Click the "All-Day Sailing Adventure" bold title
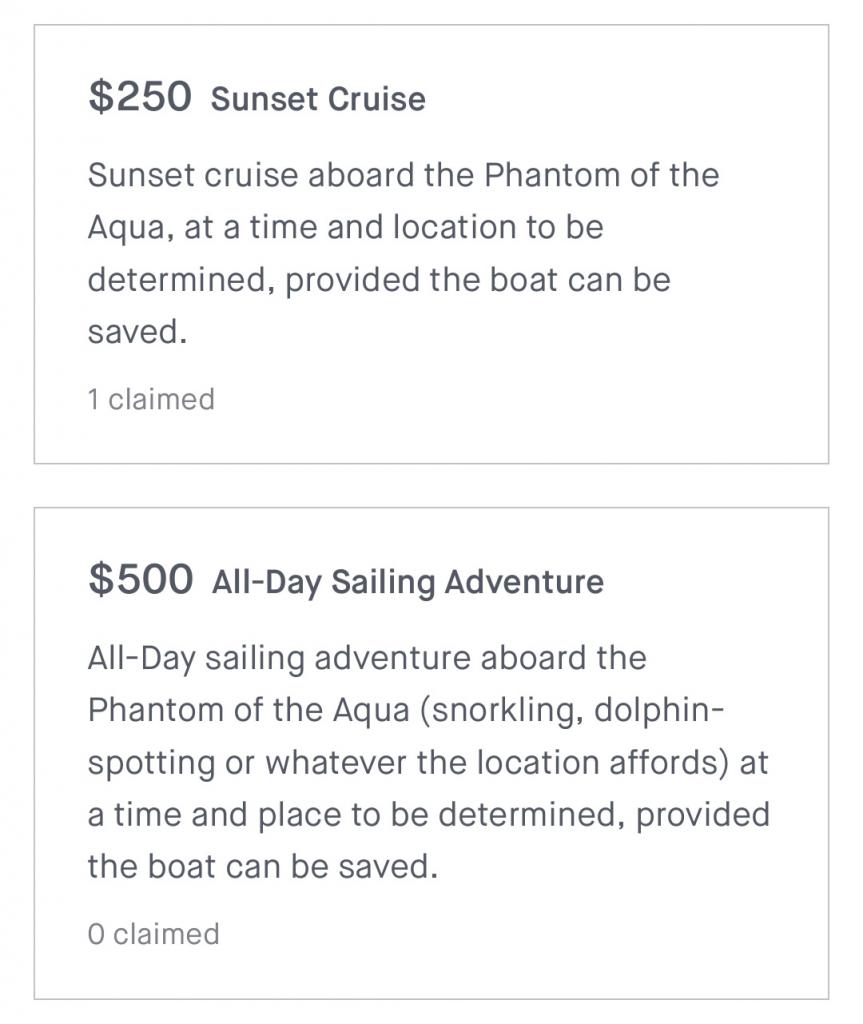 [408, 583]
